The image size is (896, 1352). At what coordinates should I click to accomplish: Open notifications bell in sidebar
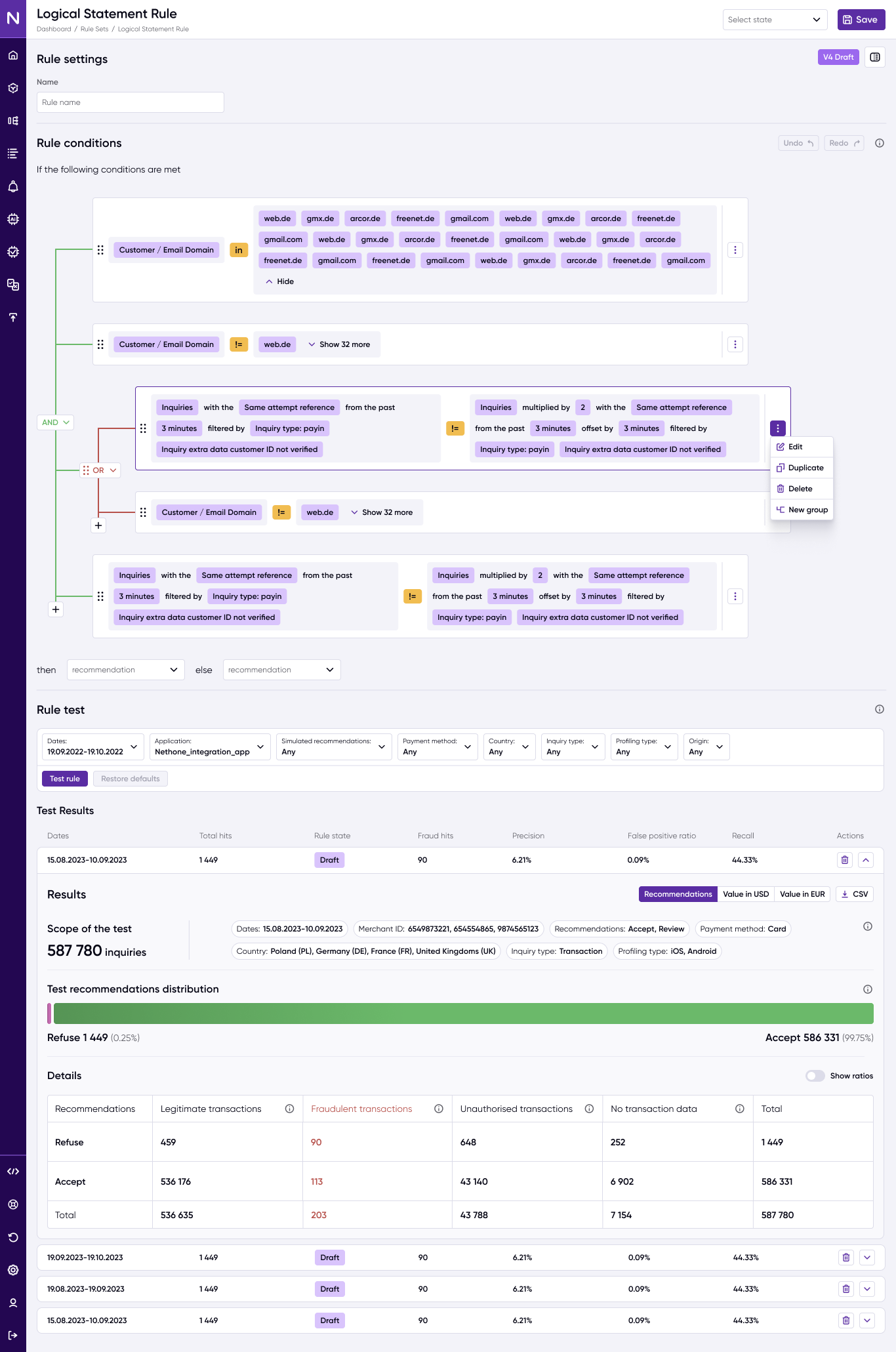(13, 186)
